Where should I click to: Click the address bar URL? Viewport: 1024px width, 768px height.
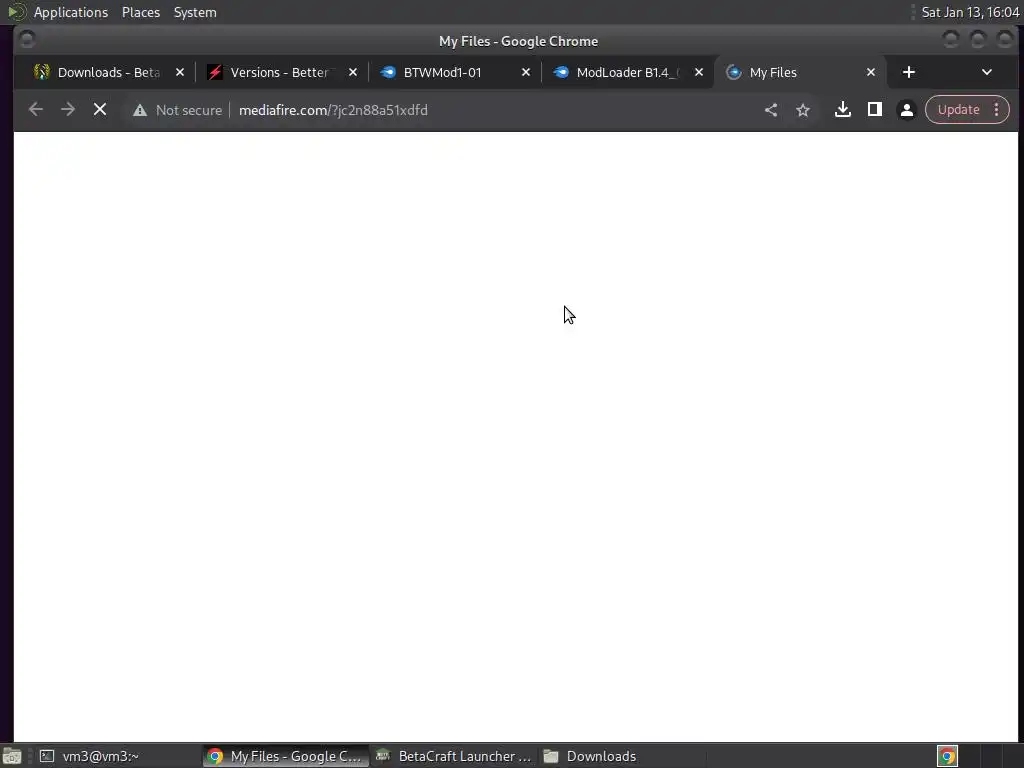(x=333, y=110)
